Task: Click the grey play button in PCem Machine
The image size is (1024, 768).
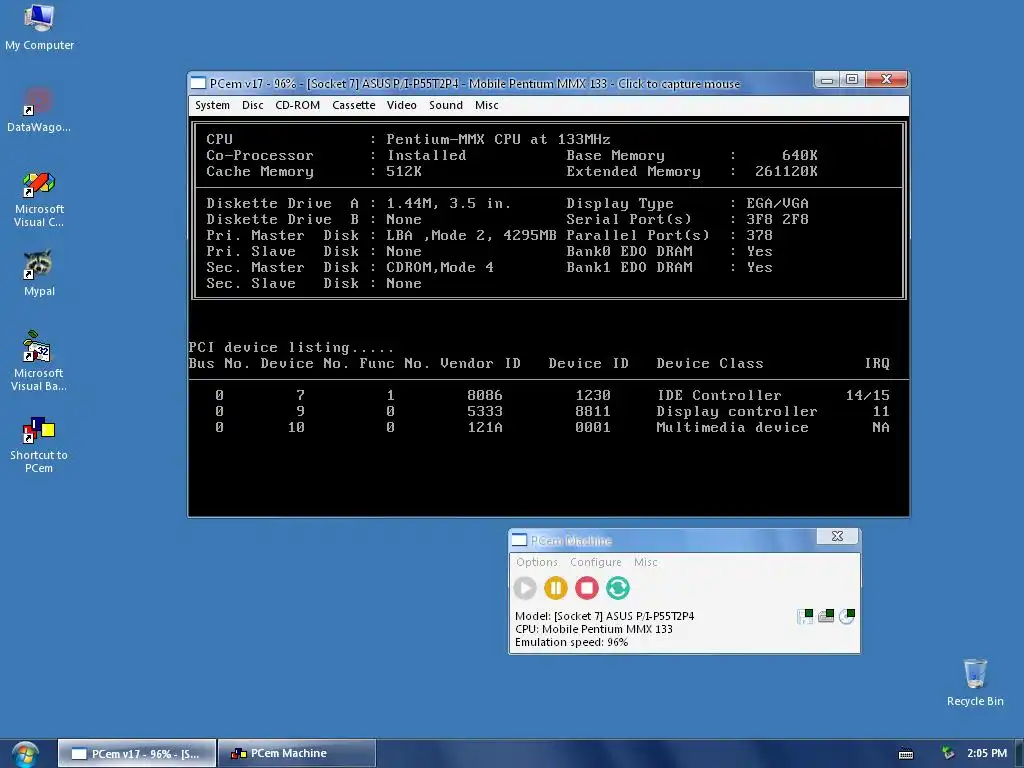Action: [525, 588]
